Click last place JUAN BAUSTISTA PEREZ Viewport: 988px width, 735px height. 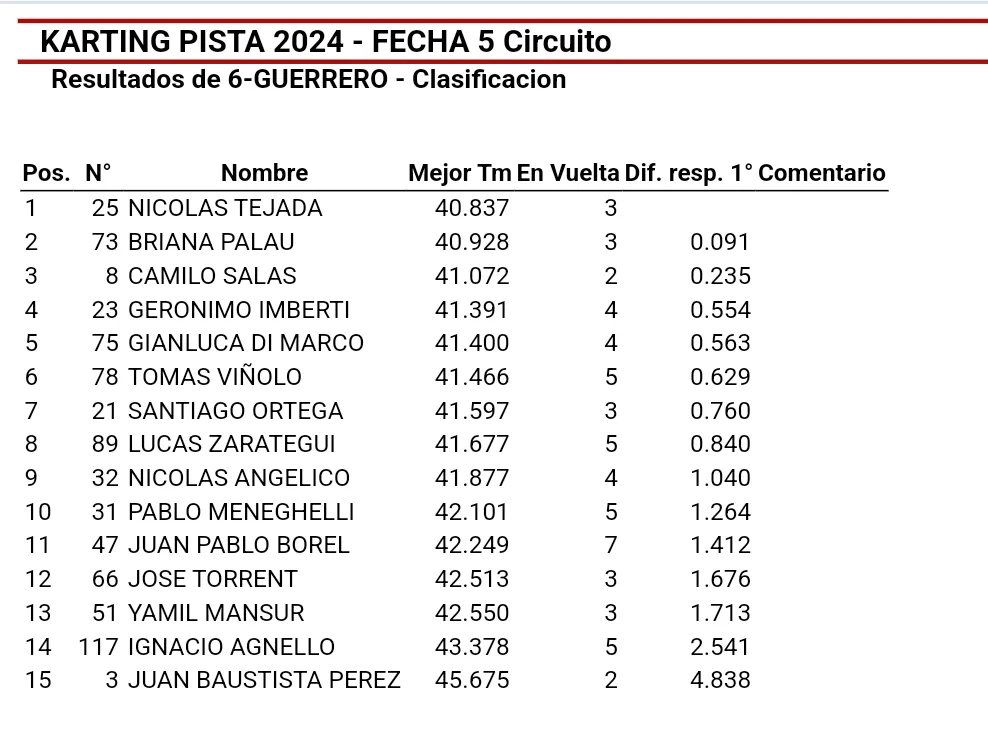(264, 680)
